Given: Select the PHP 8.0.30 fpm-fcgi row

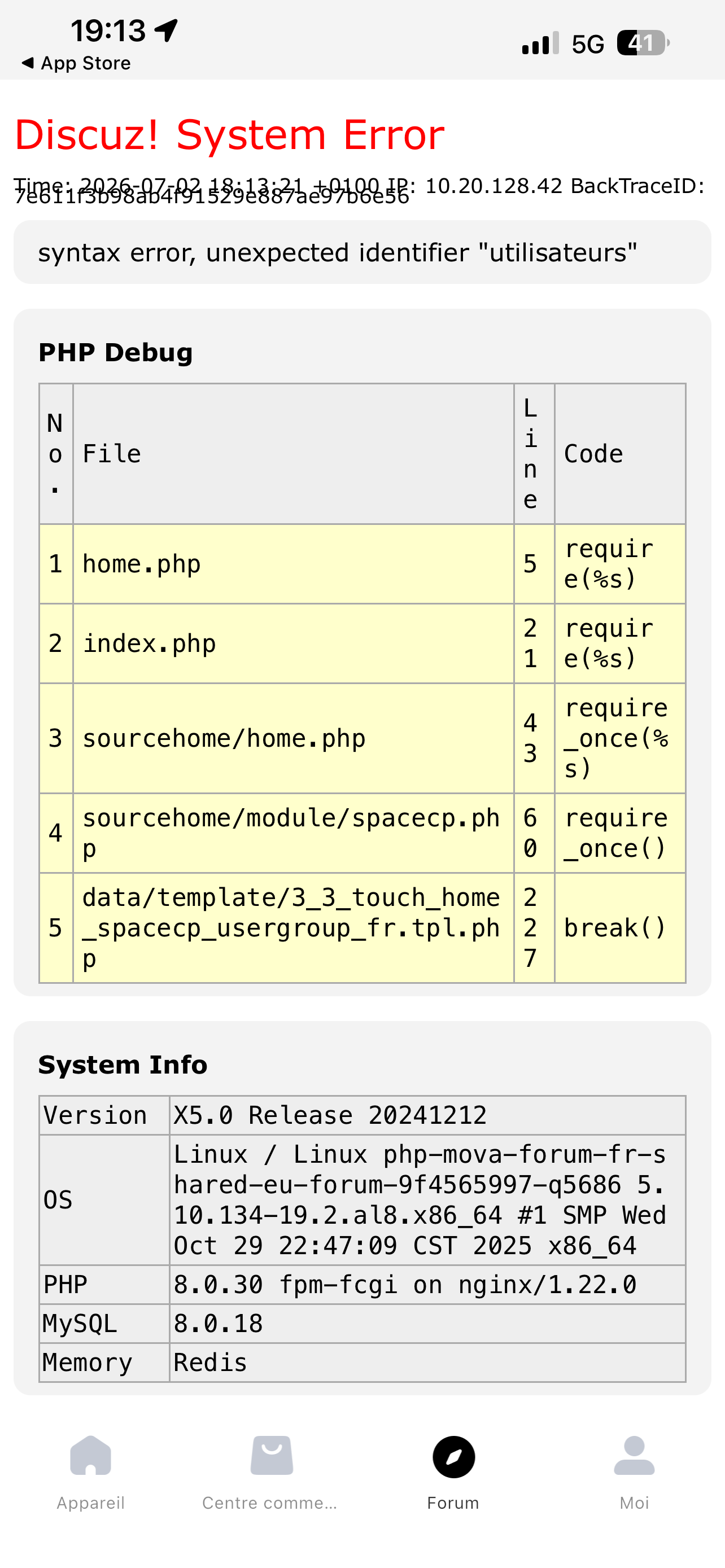Looking at the screenshot, I should 362,1284.
